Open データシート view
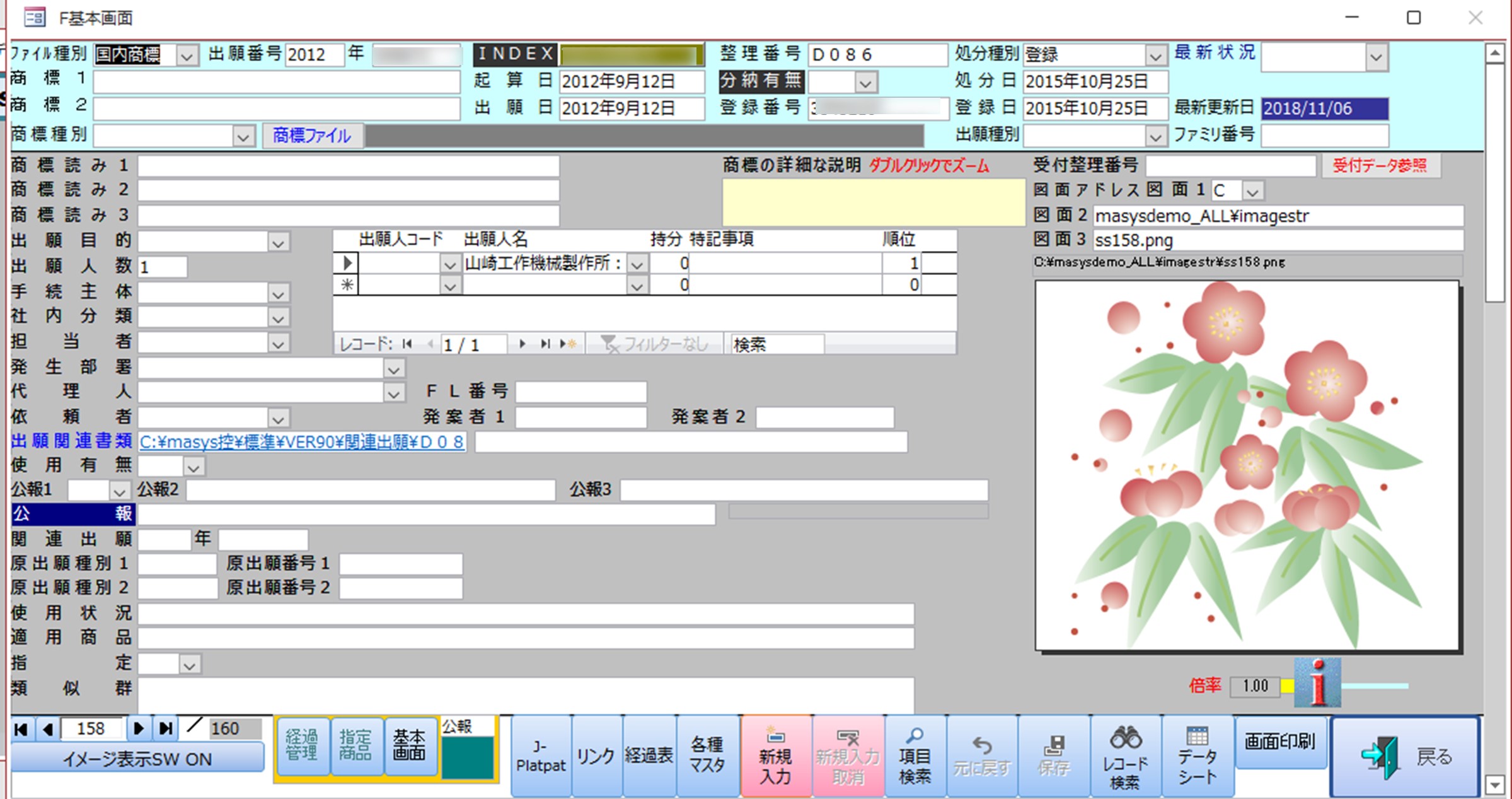Screen dimensions: 1512x799 coord(1197,757)
